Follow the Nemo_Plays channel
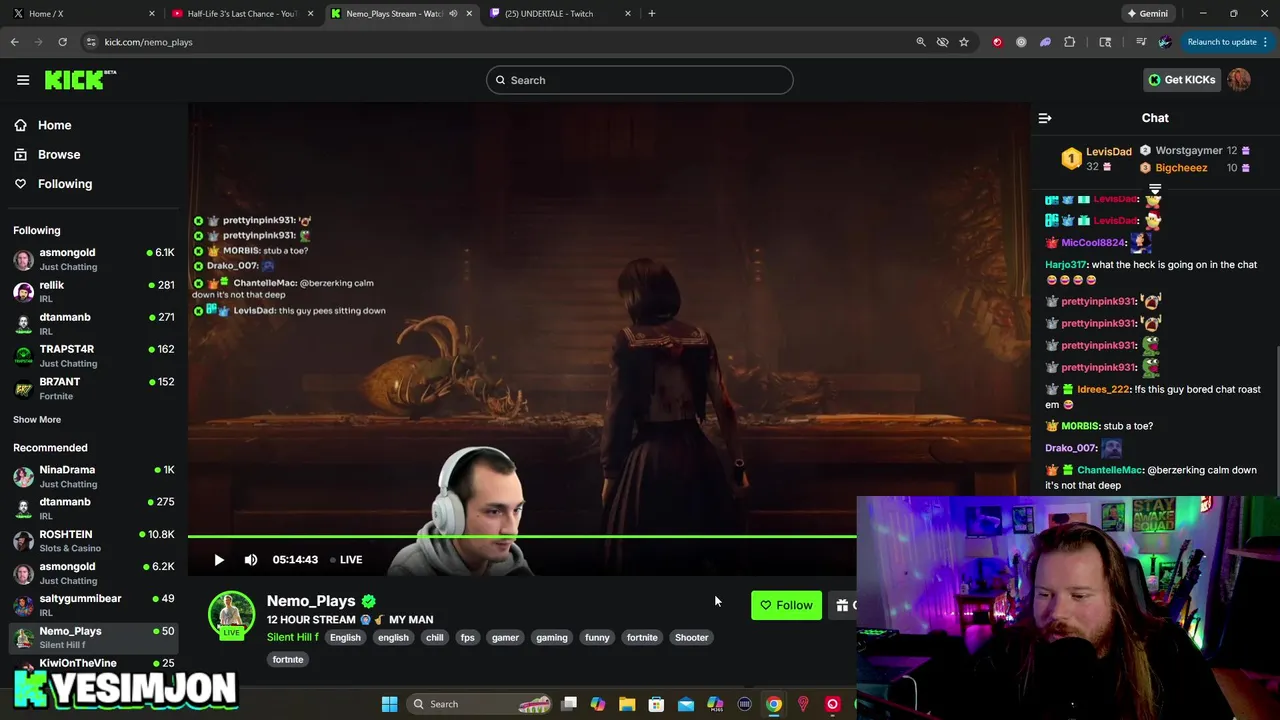This screenshot has width=1280, height=720. point(786,605)
